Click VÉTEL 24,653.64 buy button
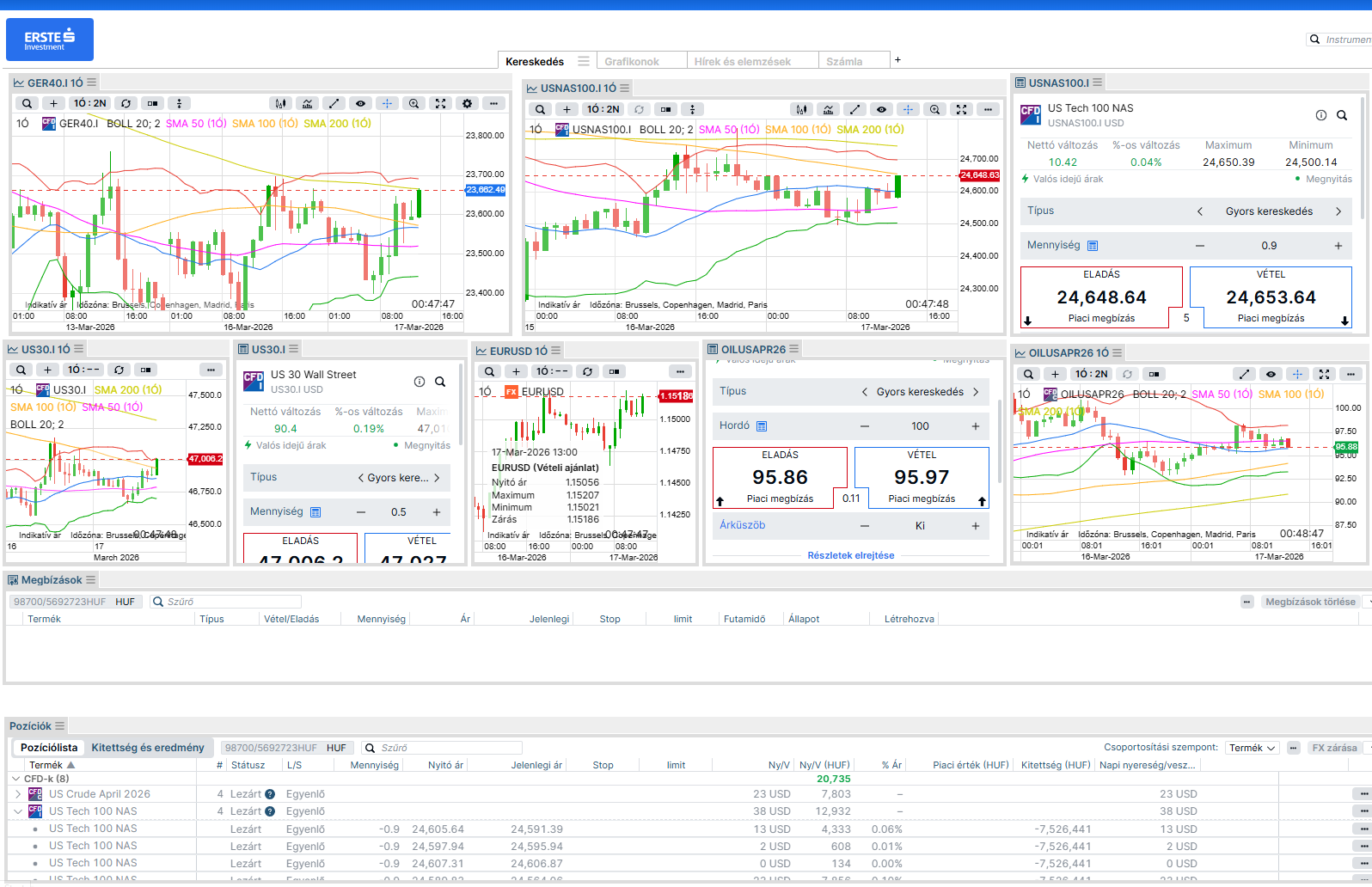Screen dimensions: 1372x887 coord(1270,297)
